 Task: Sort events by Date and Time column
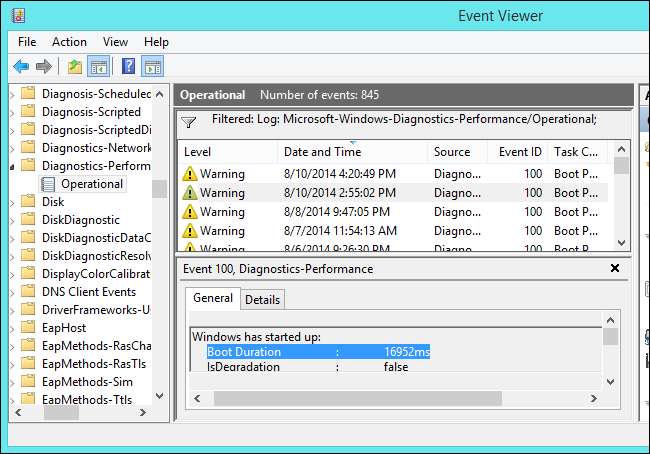(x=322, y=152)
